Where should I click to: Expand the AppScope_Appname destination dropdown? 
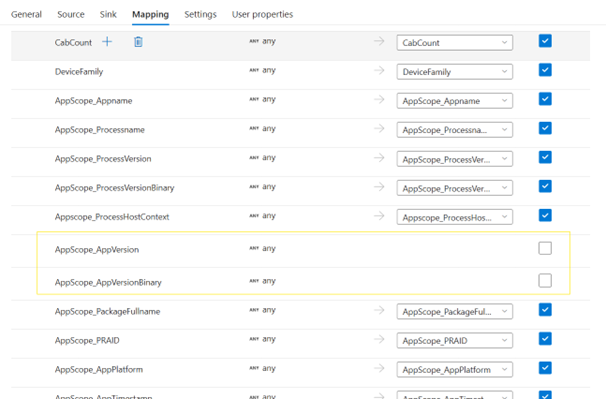454,101
